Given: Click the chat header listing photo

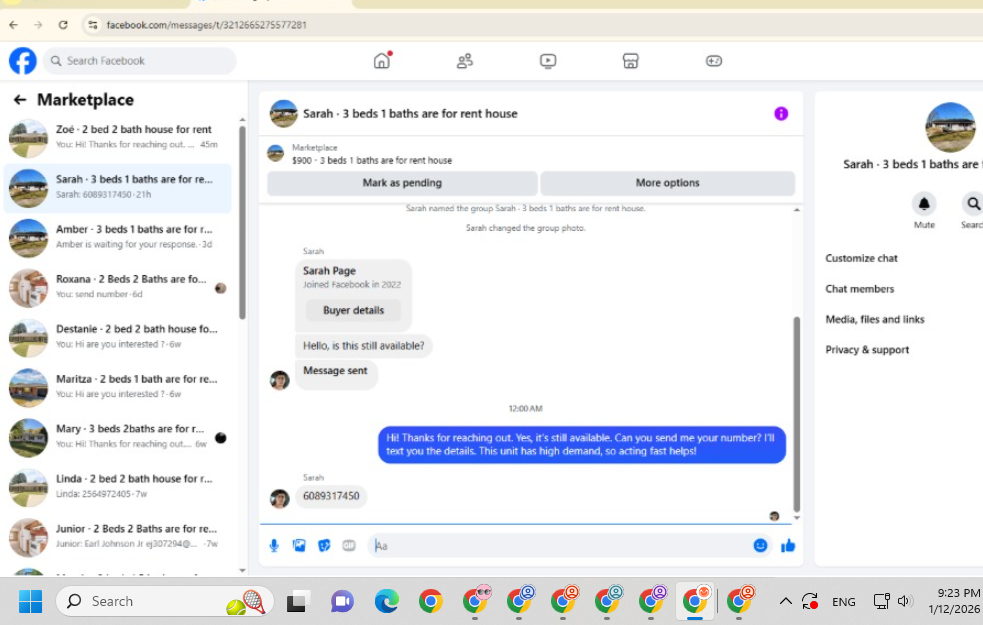Looking at the screenshot, I should coord(283,113).
